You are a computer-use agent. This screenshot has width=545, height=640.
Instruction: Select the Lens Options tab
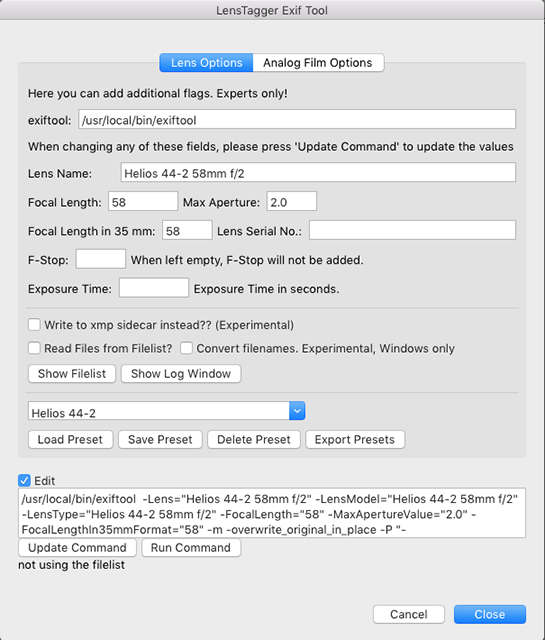click(x=206, y=63)
